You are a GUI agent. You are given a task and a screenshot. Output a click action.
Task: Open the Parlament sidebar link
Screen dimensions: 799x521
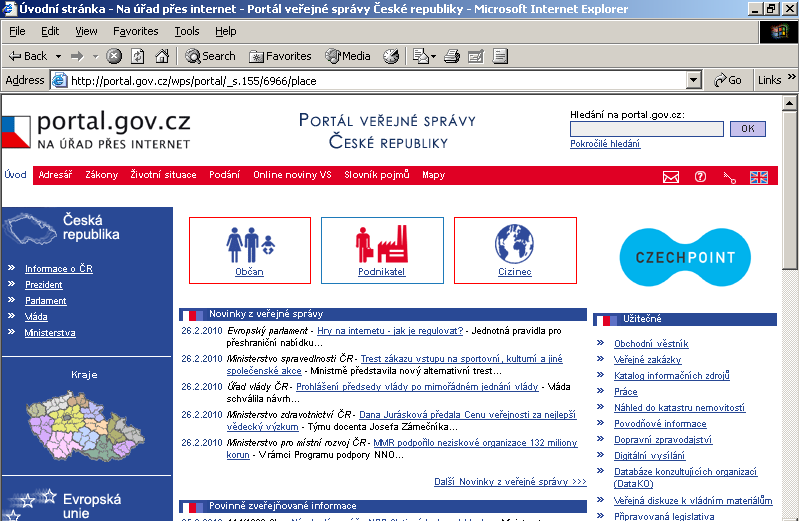[46, 301]
